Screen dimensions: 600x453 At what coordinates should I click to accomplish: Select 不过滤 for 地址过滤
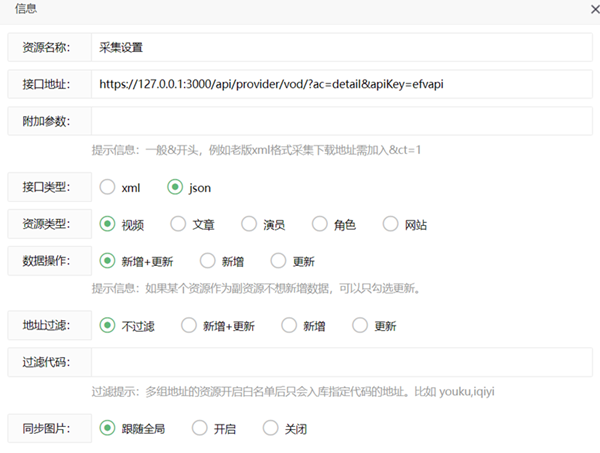tap(108, 326)
